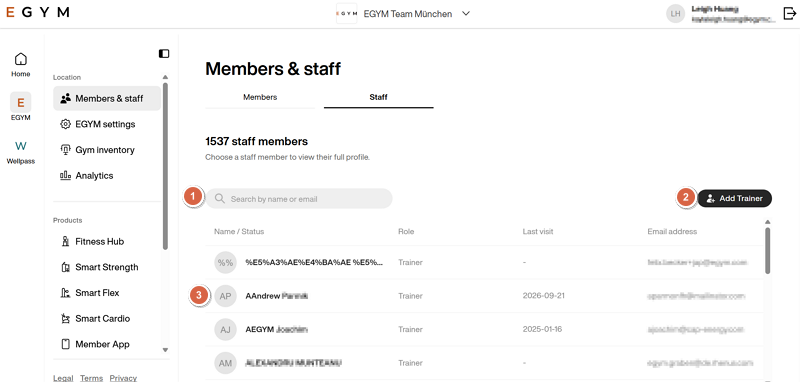The image size is (800, 382).
Task: Click the logout icon at top right
Action: click(789, 13)
